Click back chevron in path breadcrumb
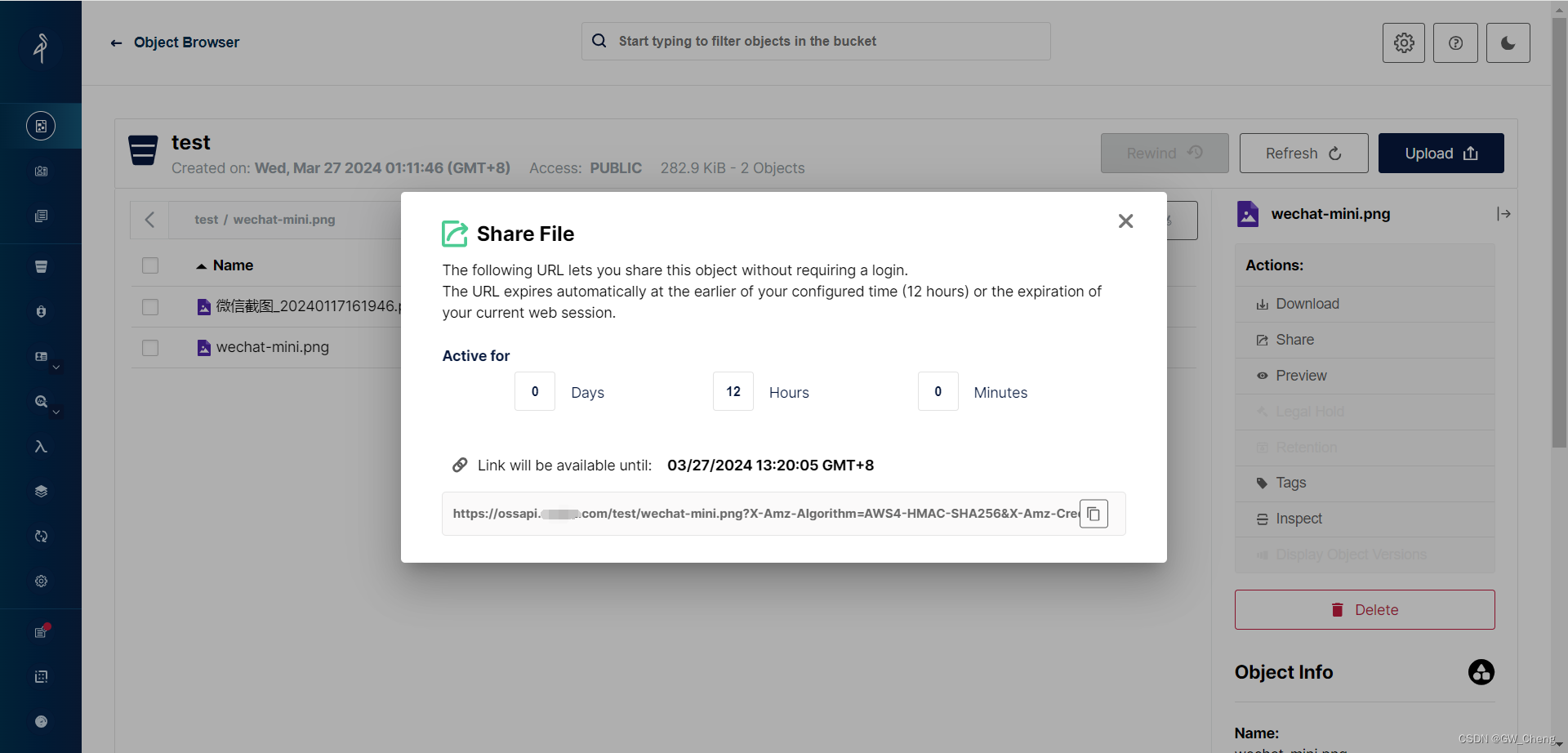The height and width of the screenshot is (753, 1568). [x=149, y=220]
